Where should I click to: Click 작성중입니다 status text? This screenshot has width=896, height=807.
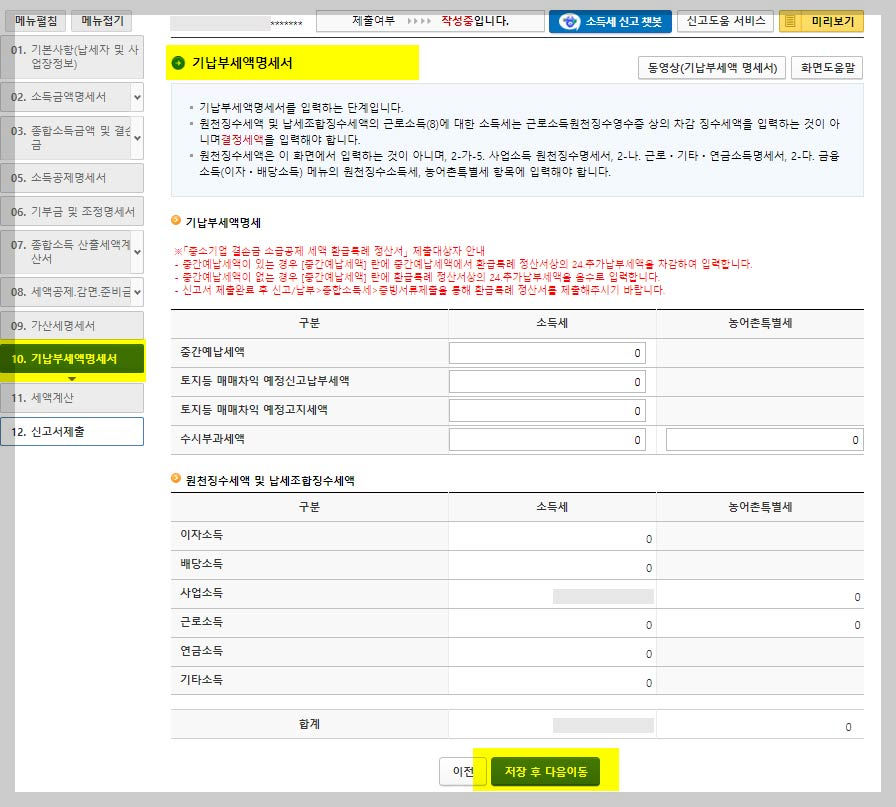tap(474, 21)
